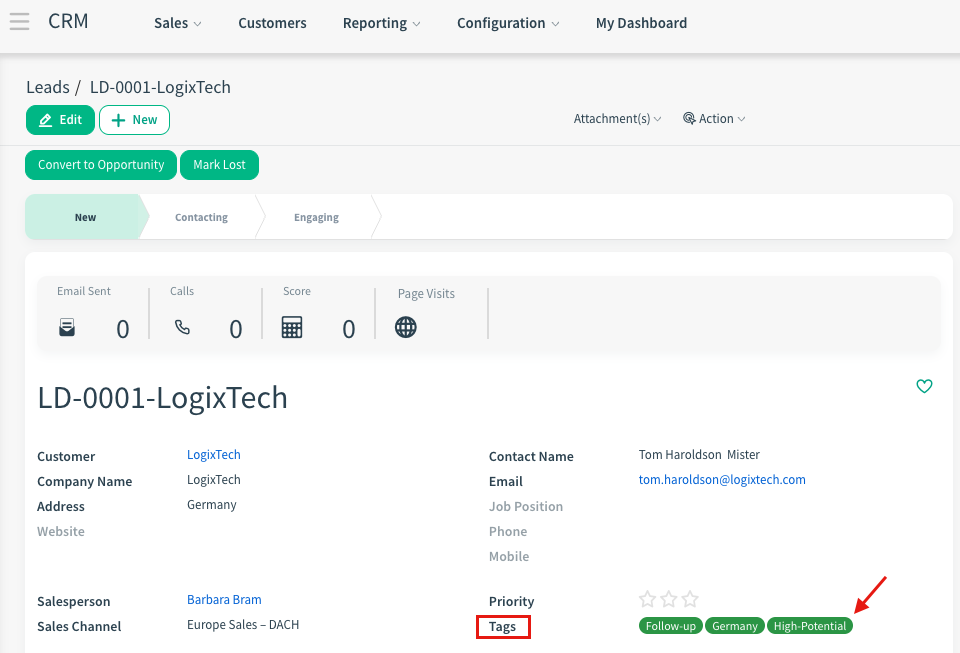Go to the Customers menu

(x=272, y=23)
